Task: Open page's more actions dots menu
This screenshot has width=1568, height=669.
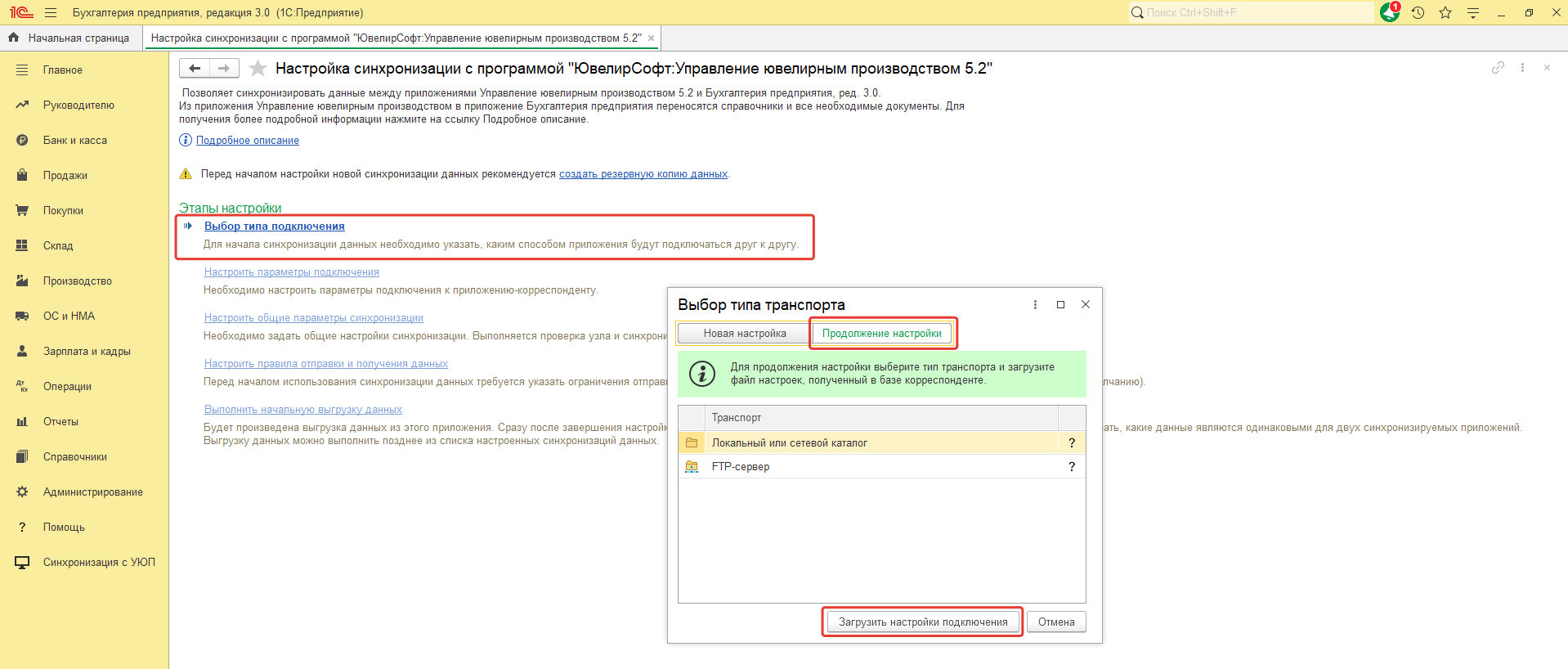Action: click(x=1522, y=68)
